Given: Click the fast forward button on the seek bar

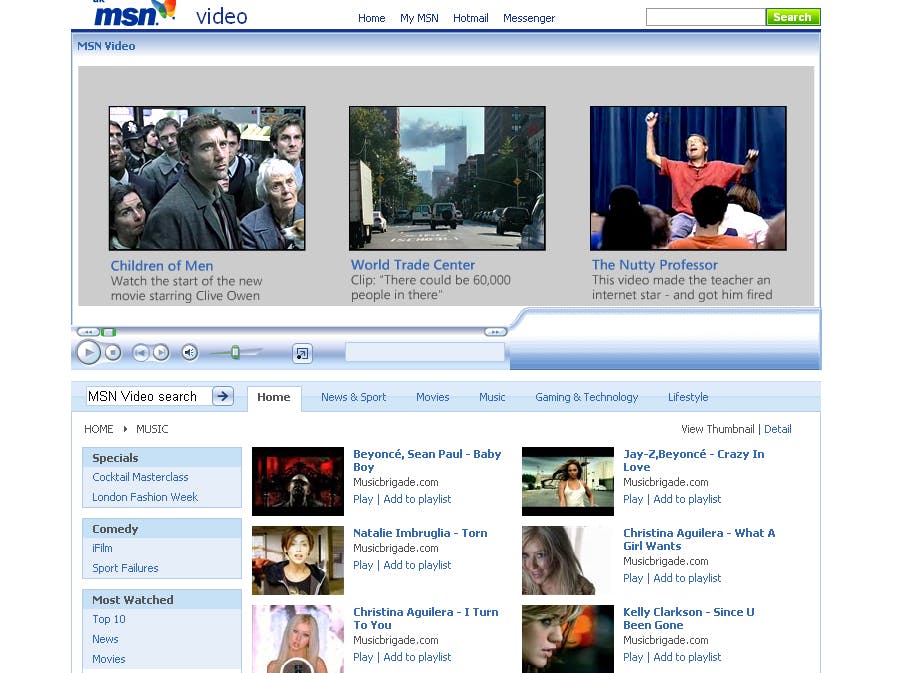Looking at the screenshot, I should pyautogui.click(x=495, y=332).
